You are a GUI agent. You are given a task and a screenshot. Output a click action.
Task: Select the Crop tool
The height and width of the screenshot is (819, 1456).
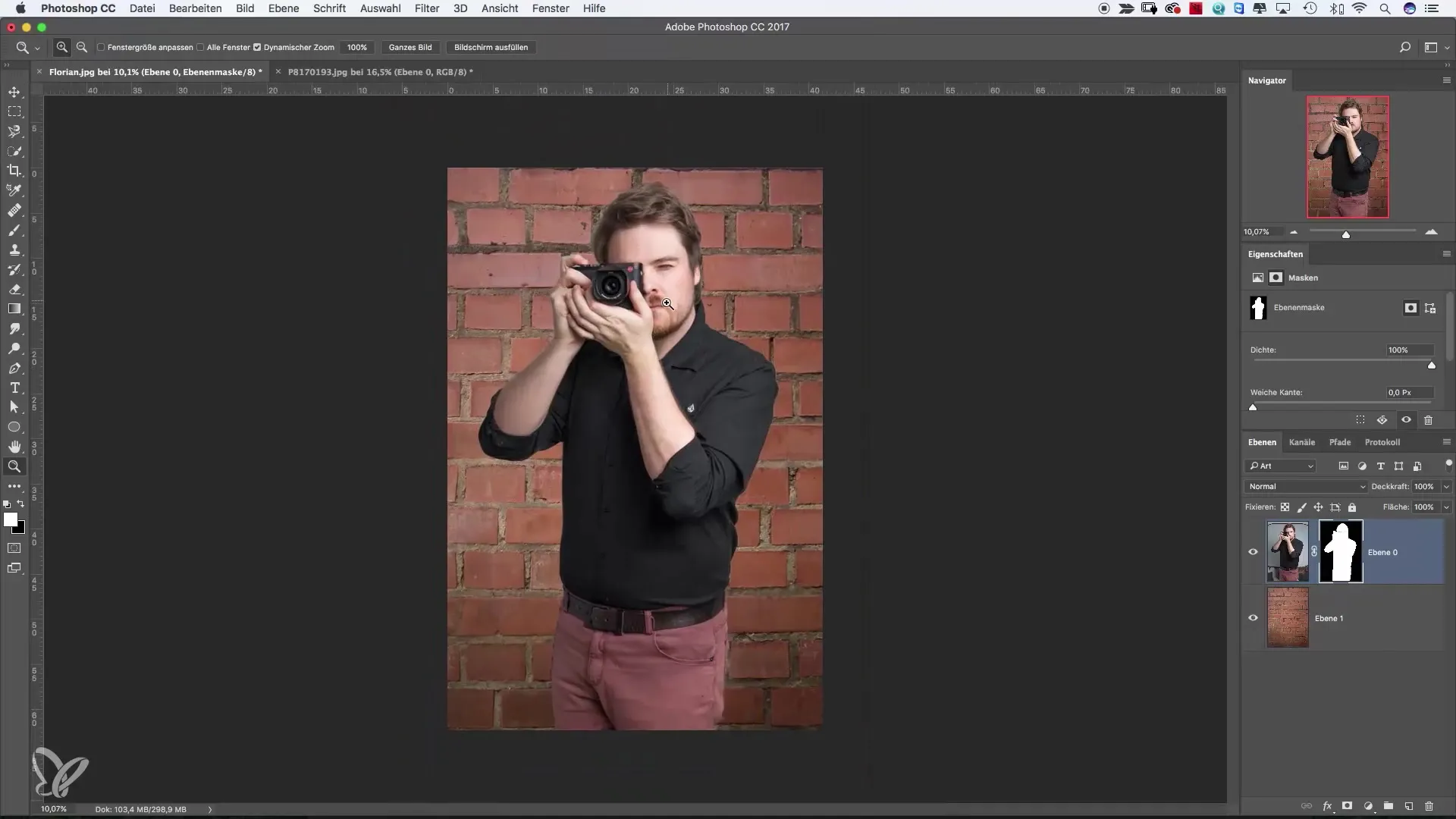coord(14,171)
